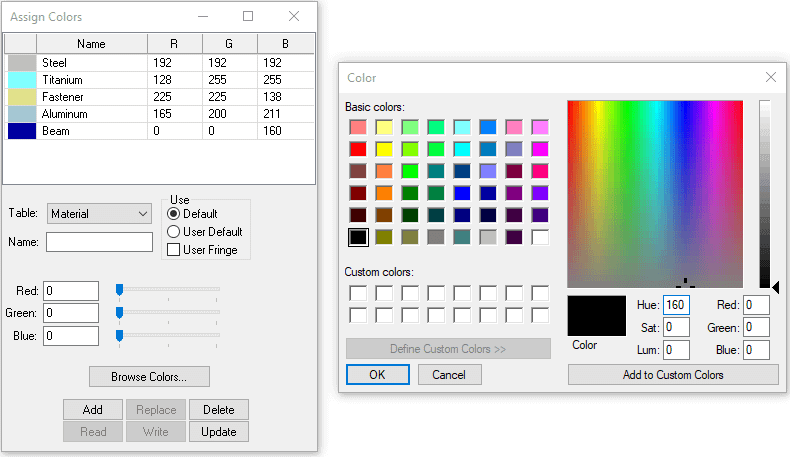This screenshot has height=457, width=790.
Task: Select the Aluminum row in the table
Action: 91,115
